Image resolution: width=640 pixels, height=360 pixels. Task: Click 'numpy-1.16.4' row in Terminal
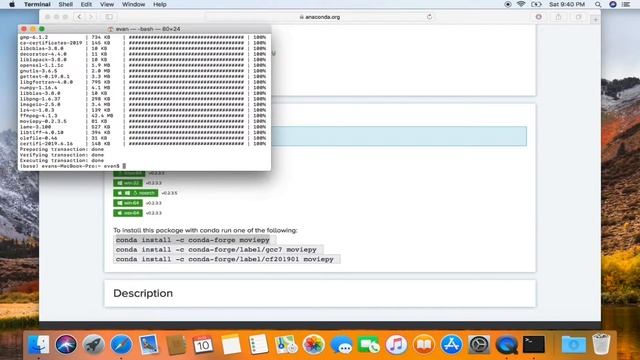point(143,87)
